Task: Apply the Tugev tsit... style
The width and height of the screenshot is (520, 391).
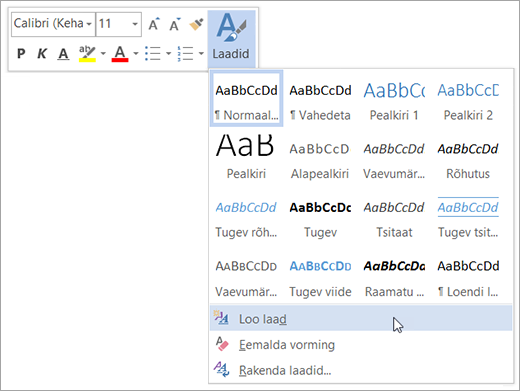Action: 468,216
